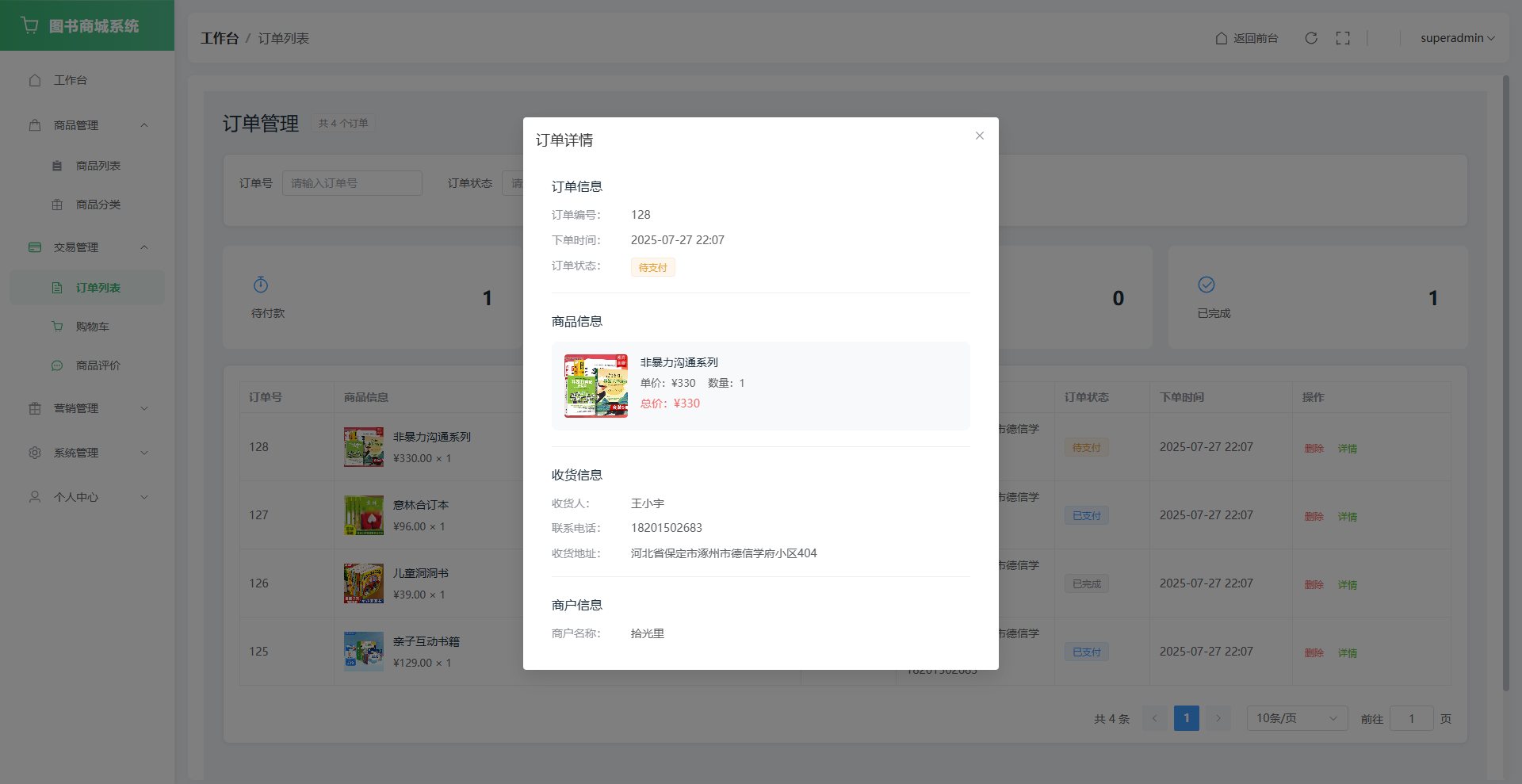Open the superadmin user dropdown

click(x=1457, y=38)
